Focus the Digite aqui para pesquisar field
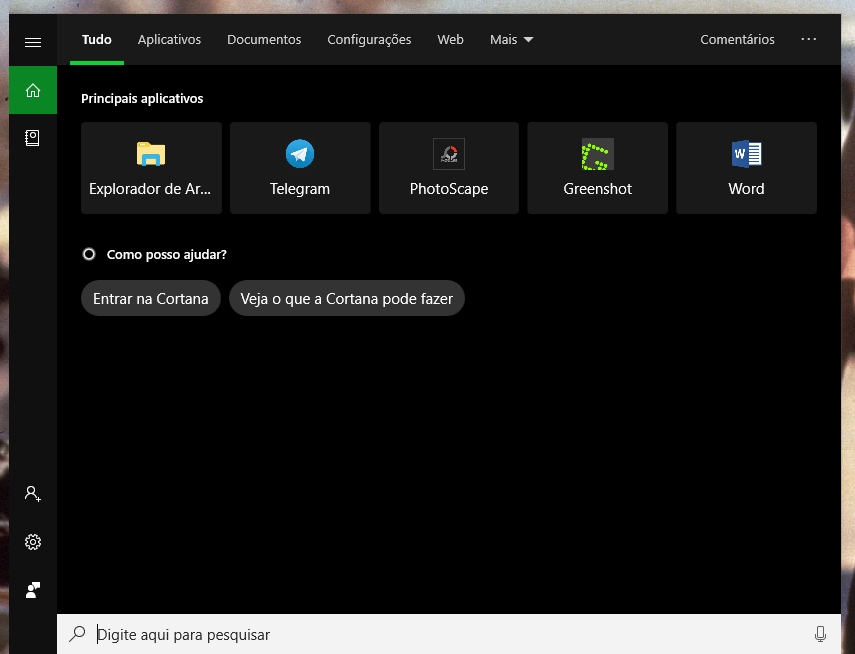This screenshot has height=654, width=855. click(x=449, y=634)
